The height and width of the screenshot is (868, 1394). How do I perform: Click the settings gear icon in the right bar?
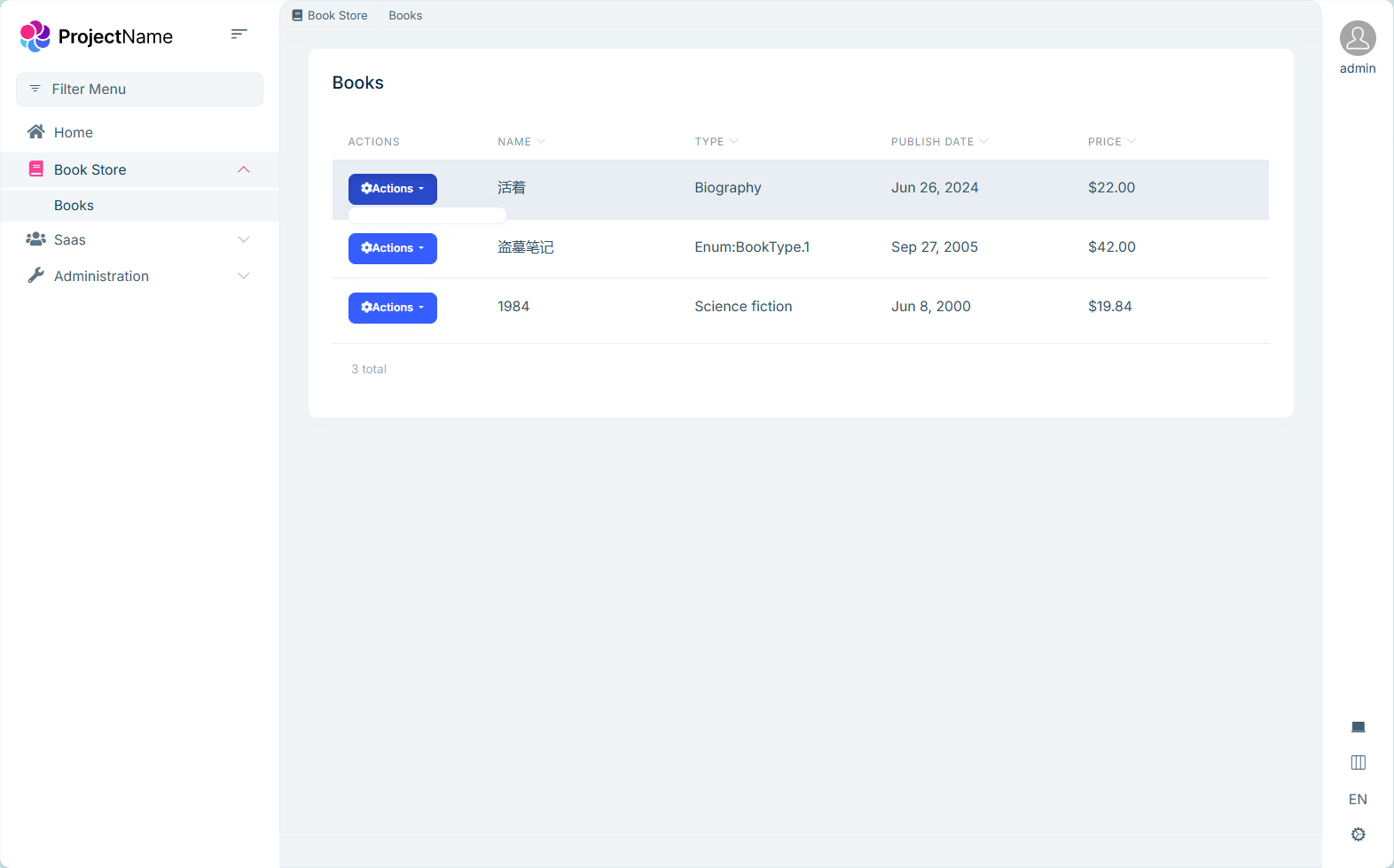1358,834
